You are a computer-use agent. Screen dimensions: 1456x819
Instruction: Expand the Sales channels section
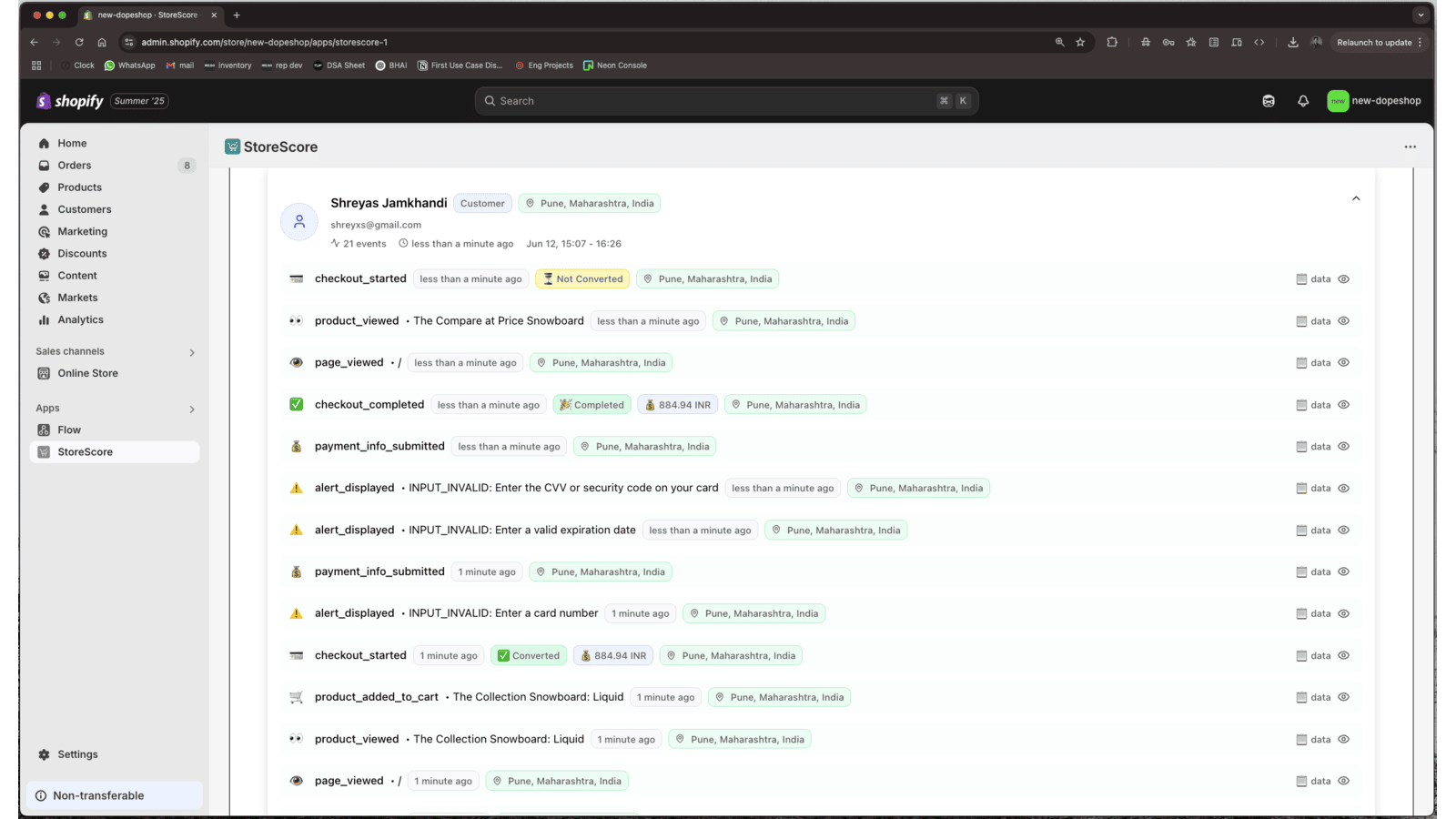coord(191,352)
